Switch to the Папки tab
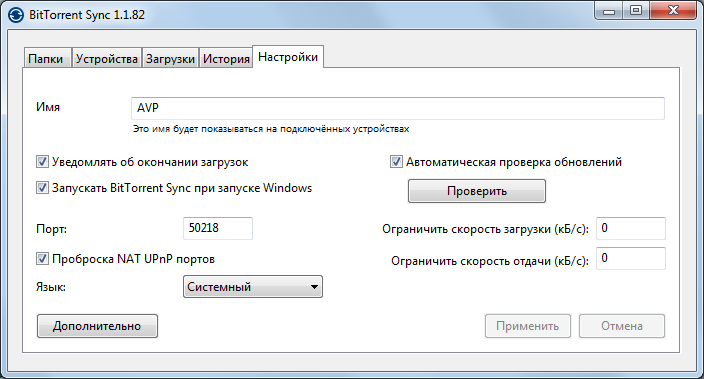 pyautogui.click(x=46, y=58)
